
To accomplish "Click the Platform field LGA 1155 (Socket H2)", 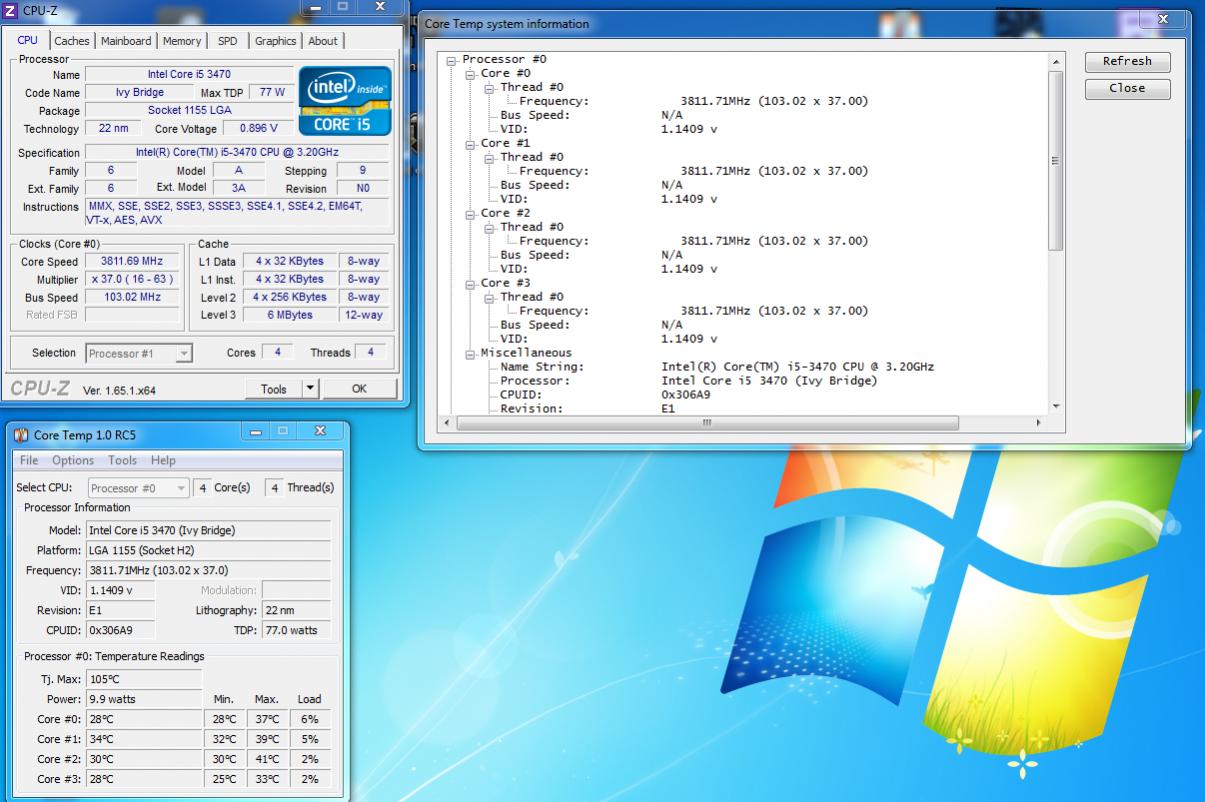I will tap(208, 550).
